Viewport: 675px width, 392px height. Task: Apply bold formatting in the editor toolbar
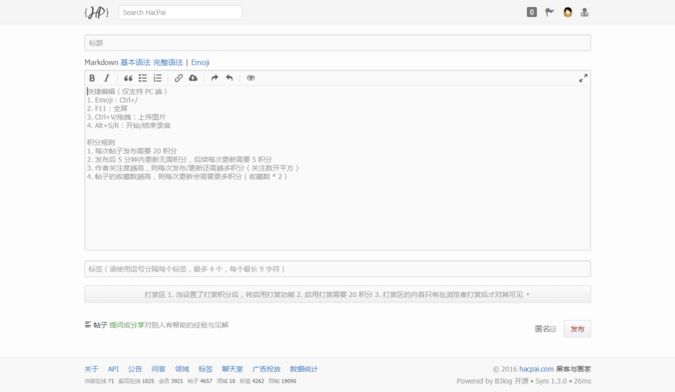click(92, 78)
